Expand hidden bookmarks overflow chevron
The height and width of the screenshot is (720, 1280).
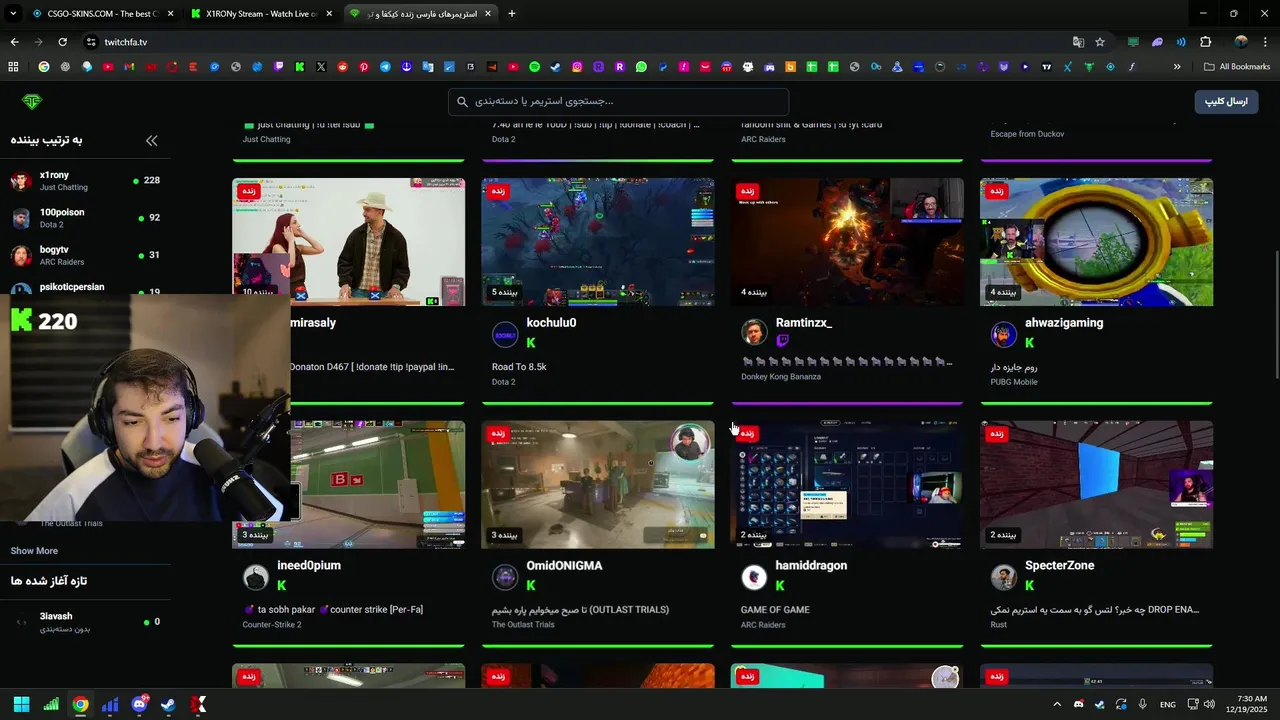click(1177, 67)
